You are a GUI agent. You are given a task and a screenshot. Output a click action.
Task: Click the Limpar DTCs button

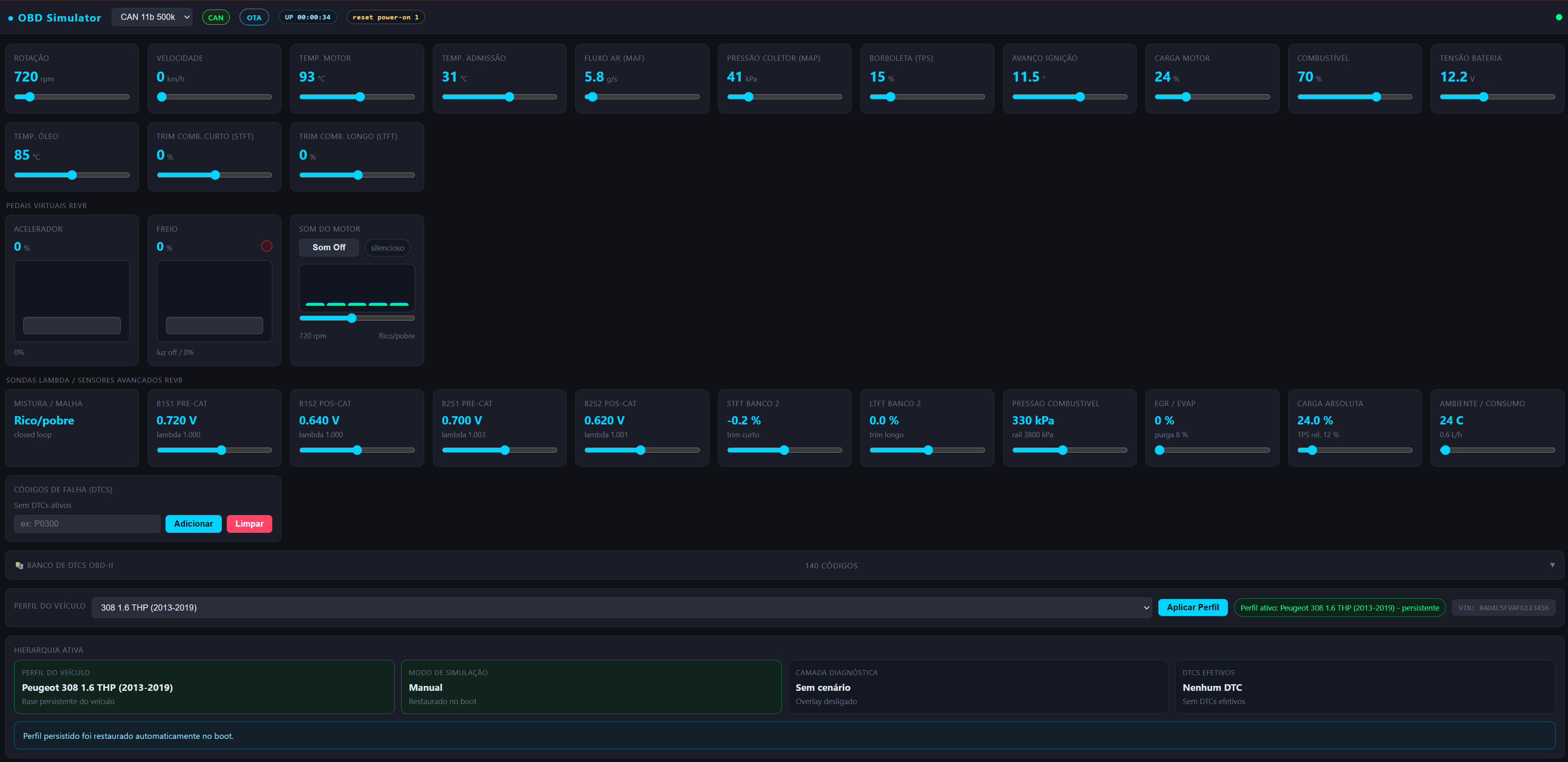[x=250, y=523]
